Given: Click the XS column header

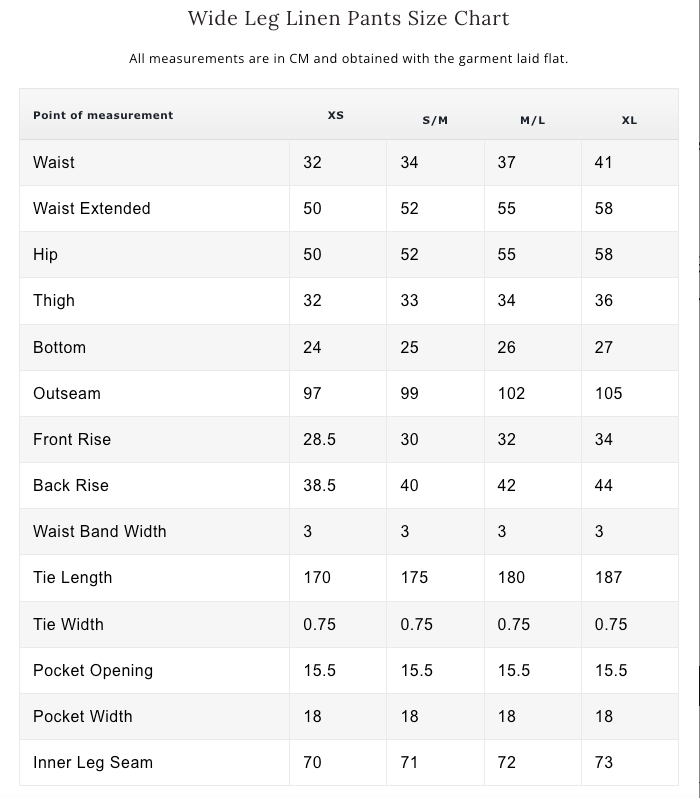Looking at the screenshot, I should [x=335, y=115].
